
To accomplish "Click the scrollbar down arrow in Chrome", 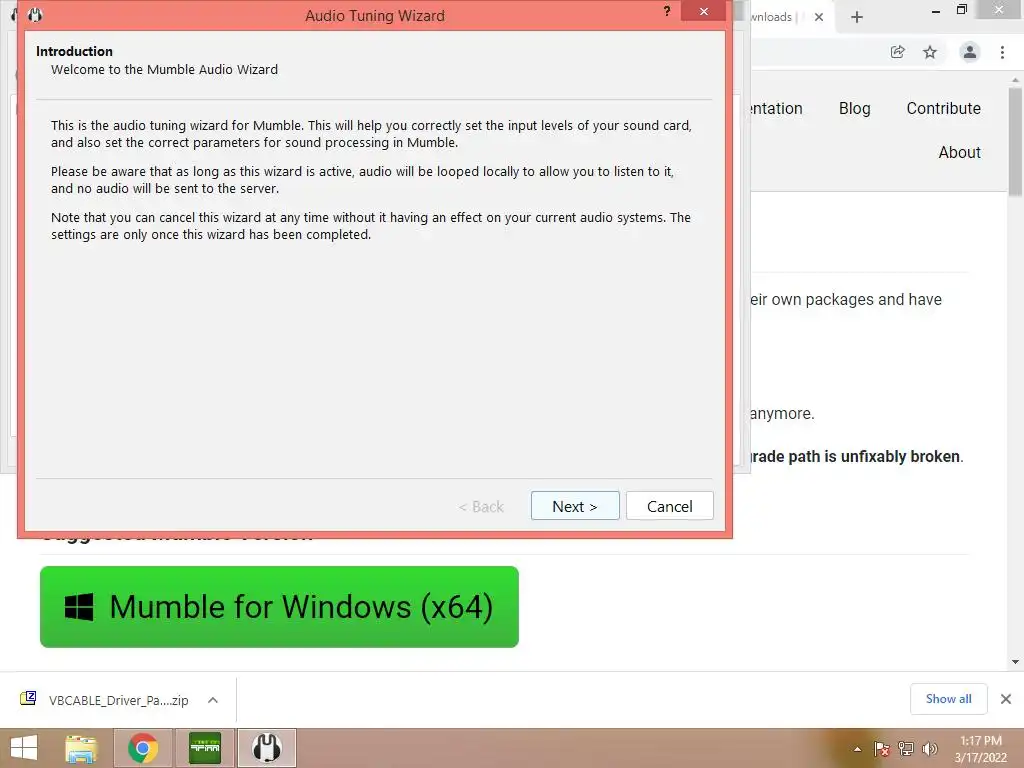I will (1015, 662).
